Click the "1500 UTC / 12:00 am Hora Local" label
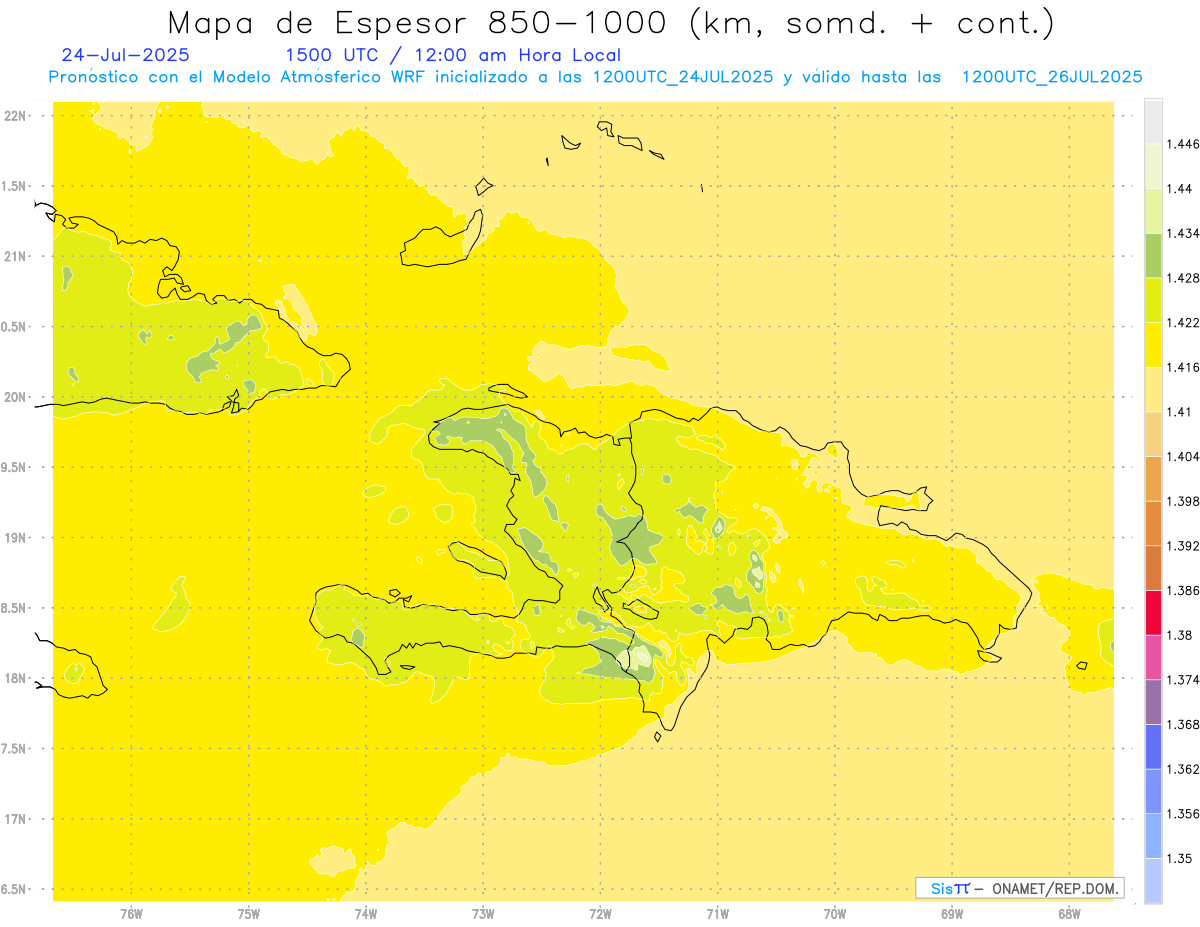 tap(453, 55)
